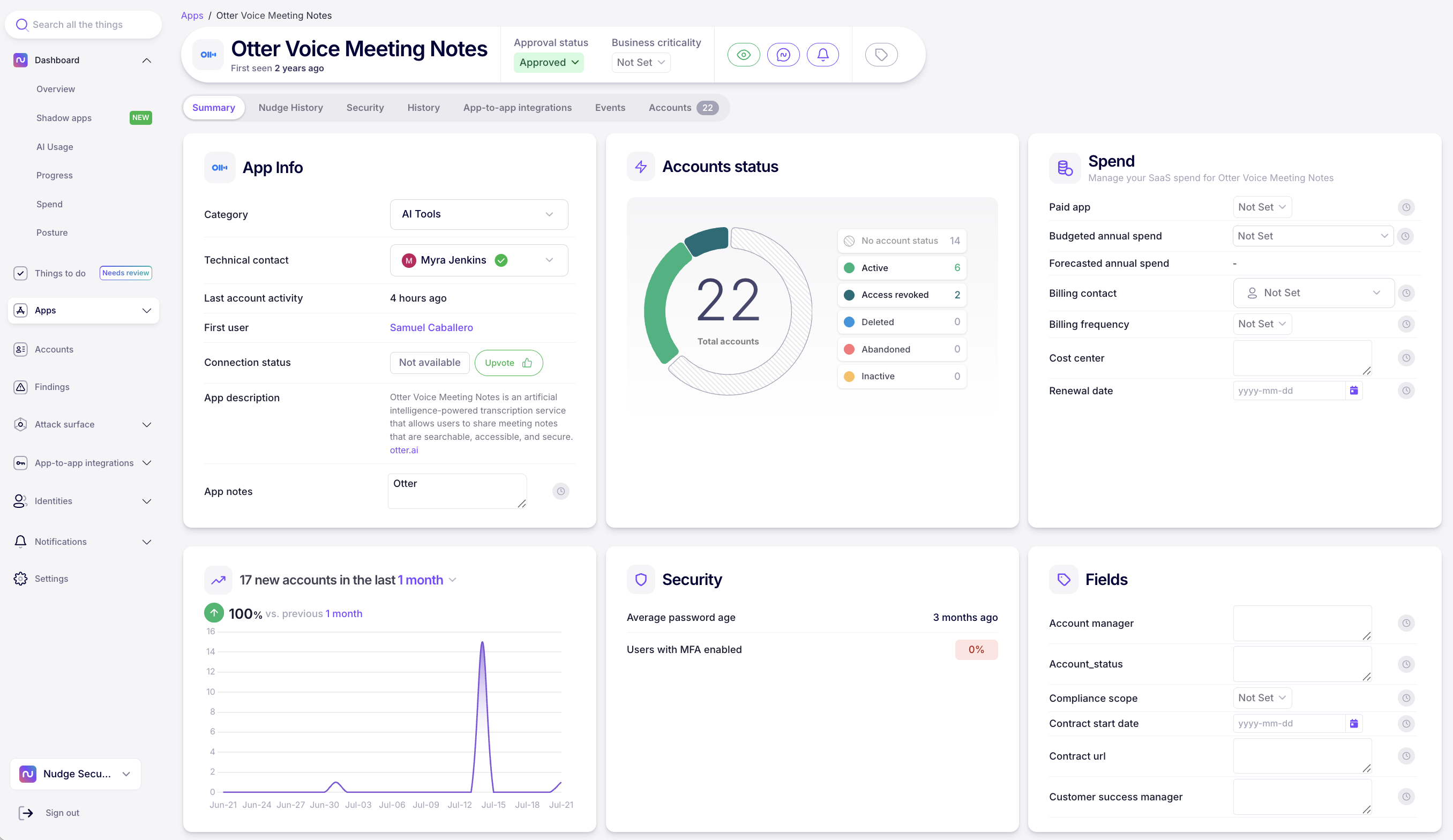The height and width of the screenshot is (840, 1453).
Task: Click the Apps breadcrumb link
Action: (x=192, y=16)
